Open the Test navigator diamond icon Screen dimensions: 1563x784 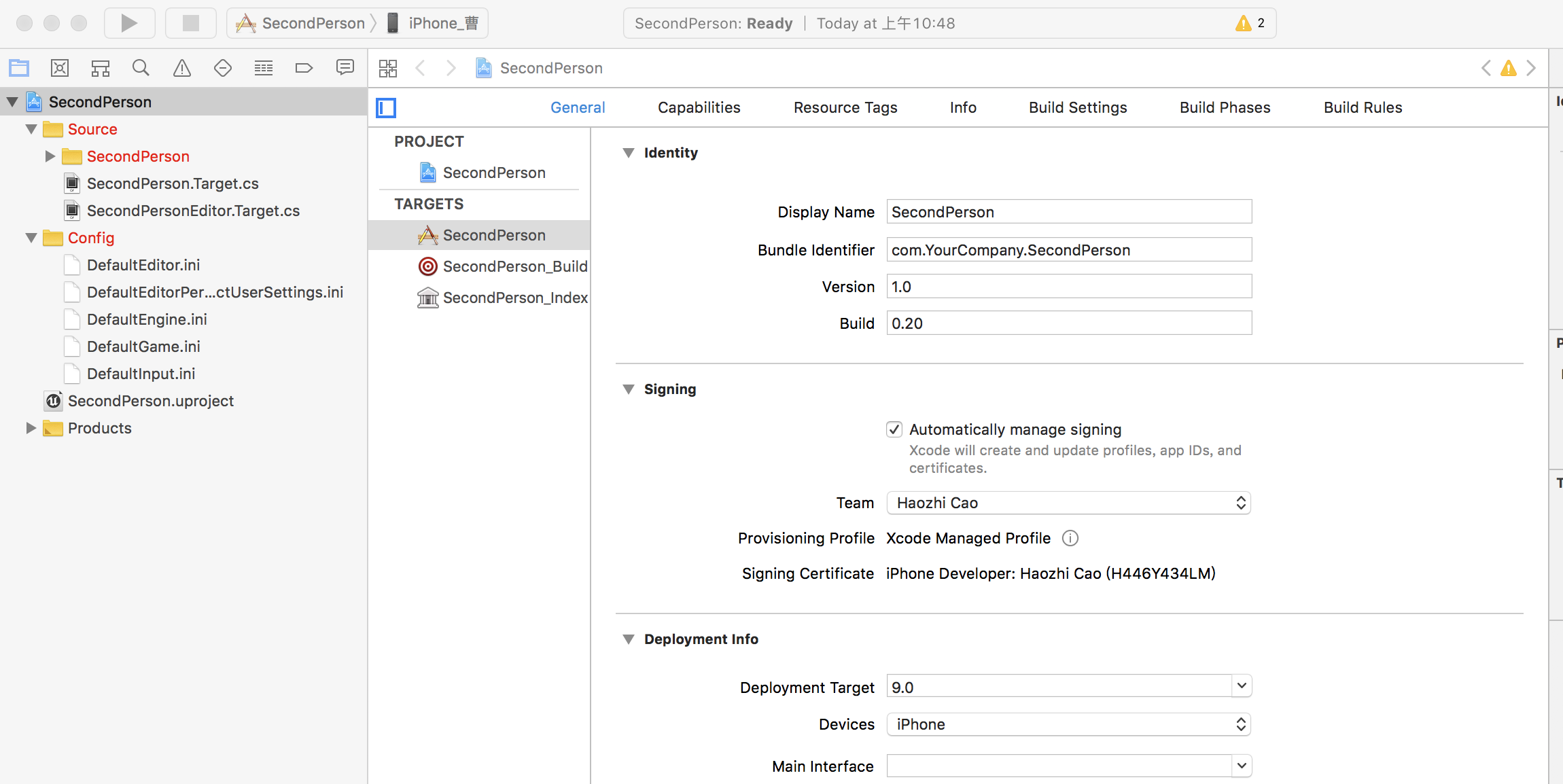click(223, 68)
